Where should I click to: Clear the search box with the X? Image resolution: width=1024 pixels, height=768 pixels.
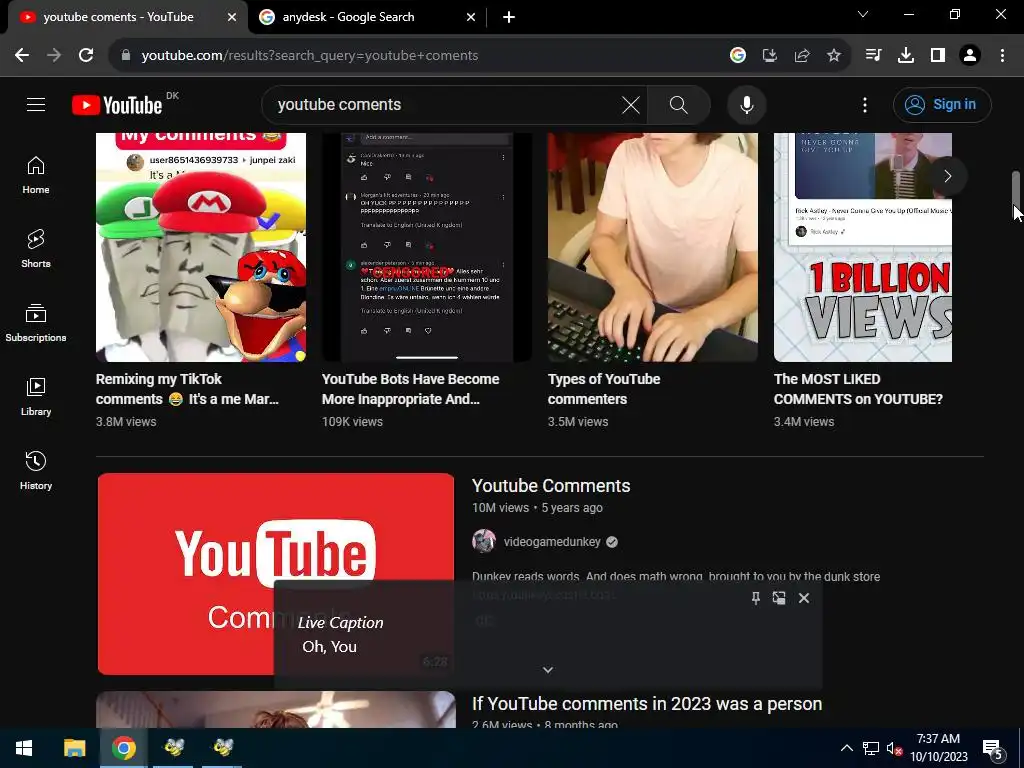tap(631, 104)
